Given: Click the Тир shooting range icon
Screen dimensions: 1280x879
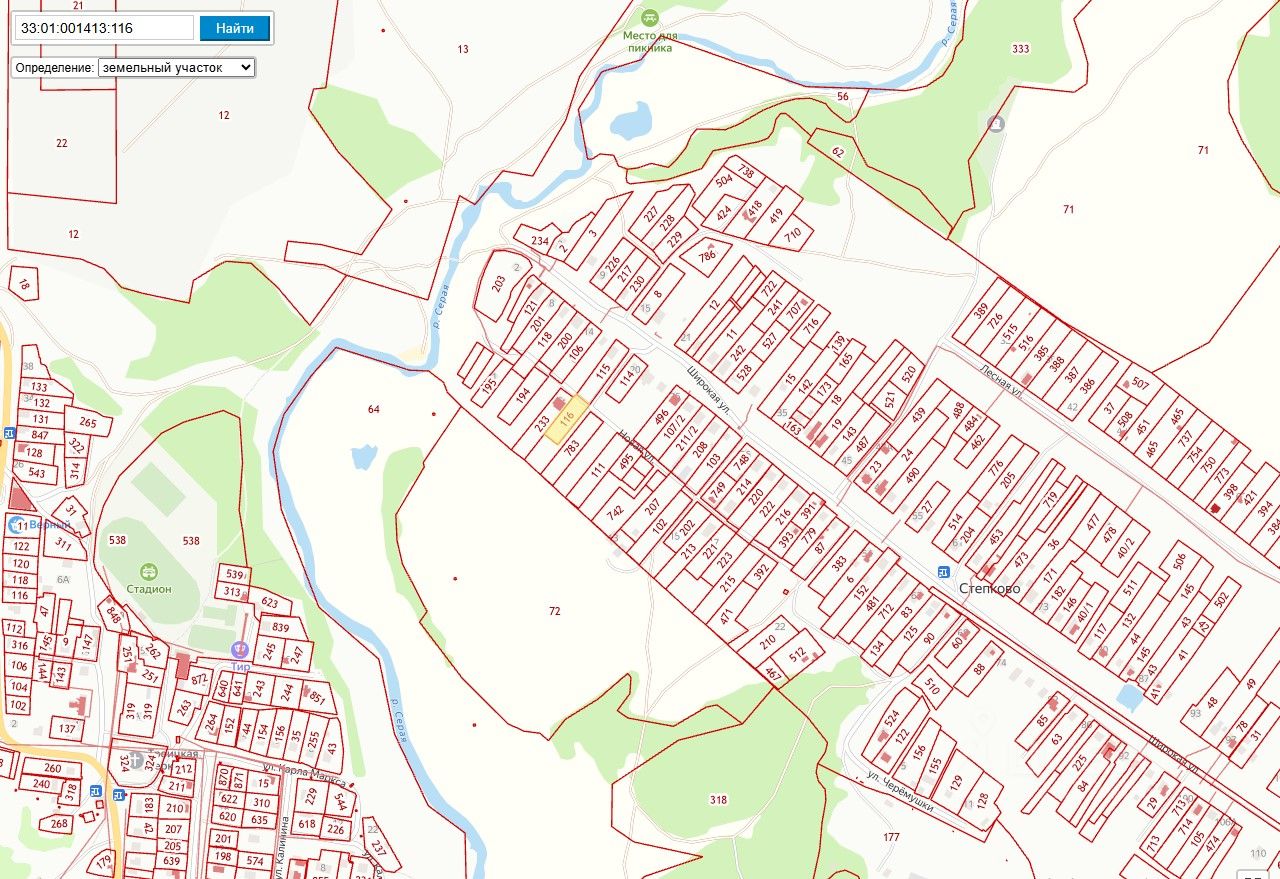Looking at the screenshot, I should pos(239,650).
